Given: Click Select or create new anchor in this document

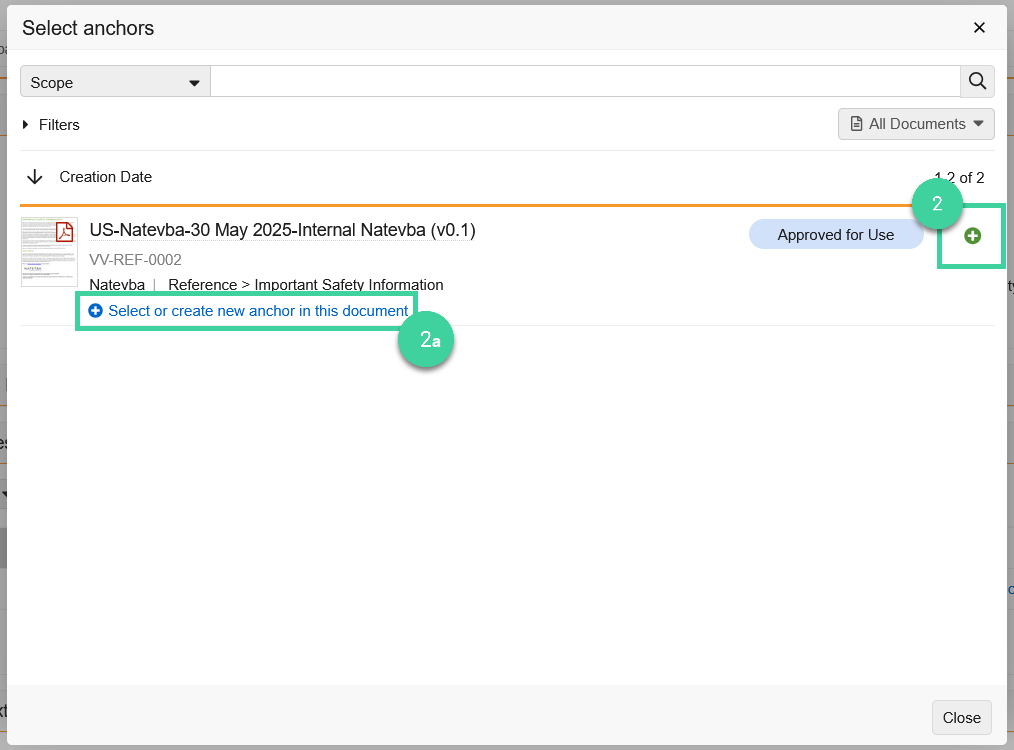Looking at the screenshot, I should 256,310.
